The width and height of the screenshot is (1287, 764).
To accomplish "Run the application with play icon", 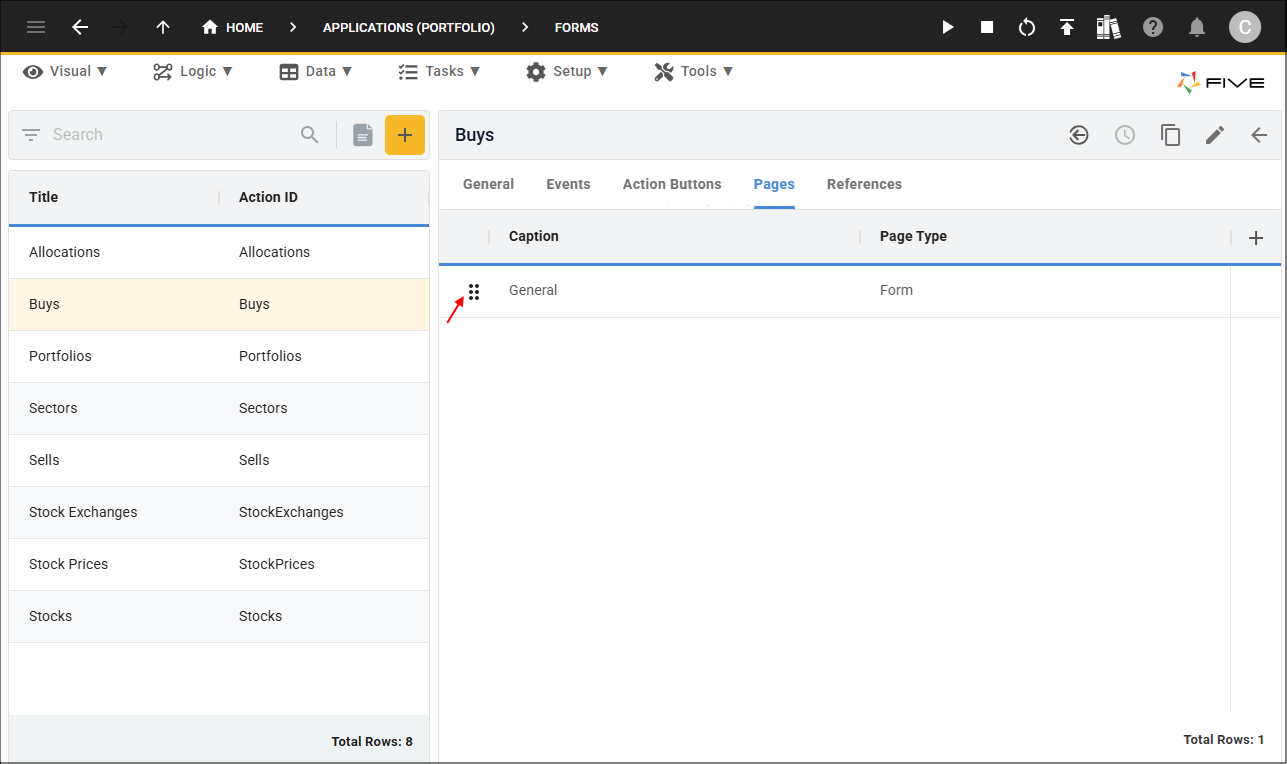I will tap(948, 27).
